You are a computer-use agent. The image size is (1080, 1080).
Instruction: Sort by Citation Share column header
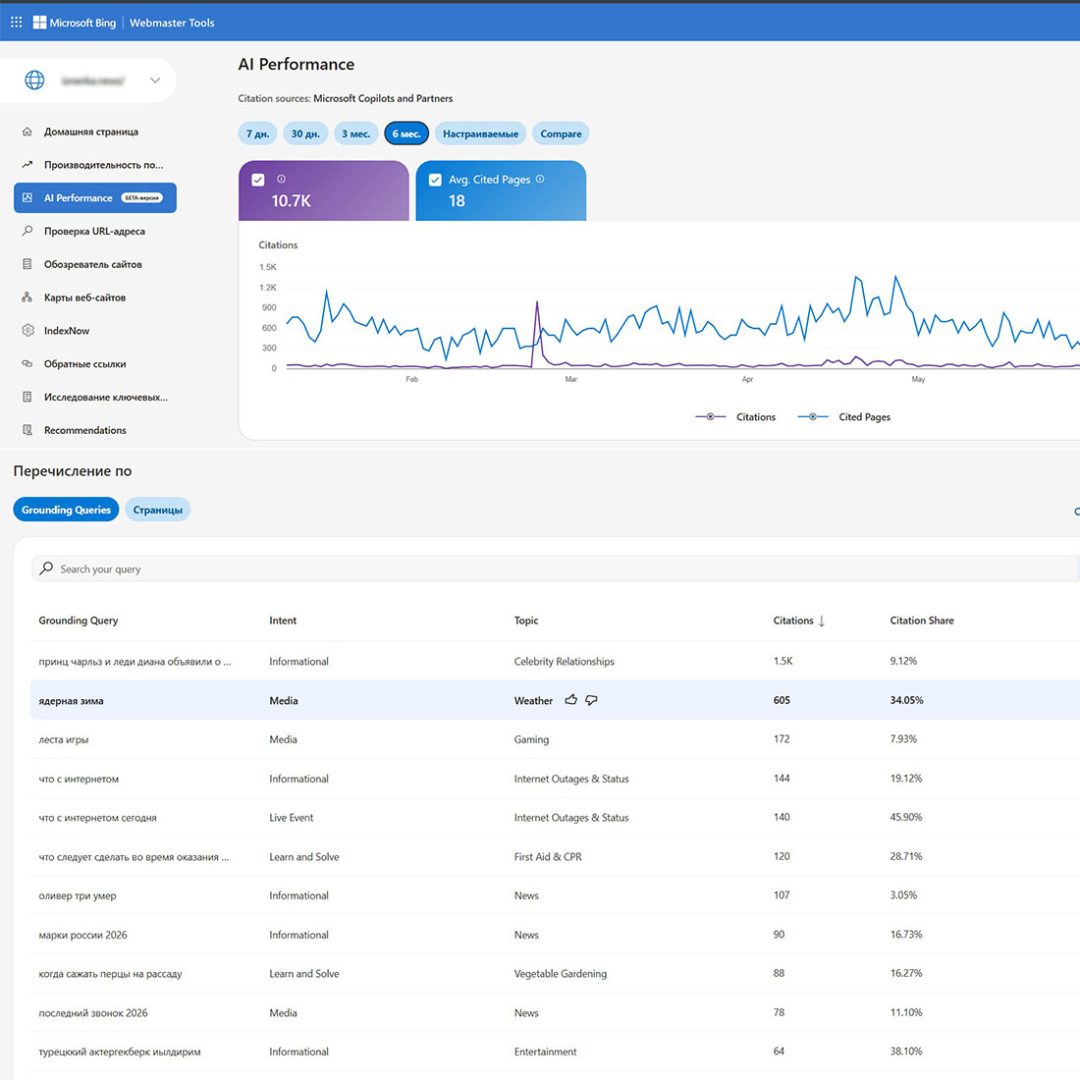point(922,621)
